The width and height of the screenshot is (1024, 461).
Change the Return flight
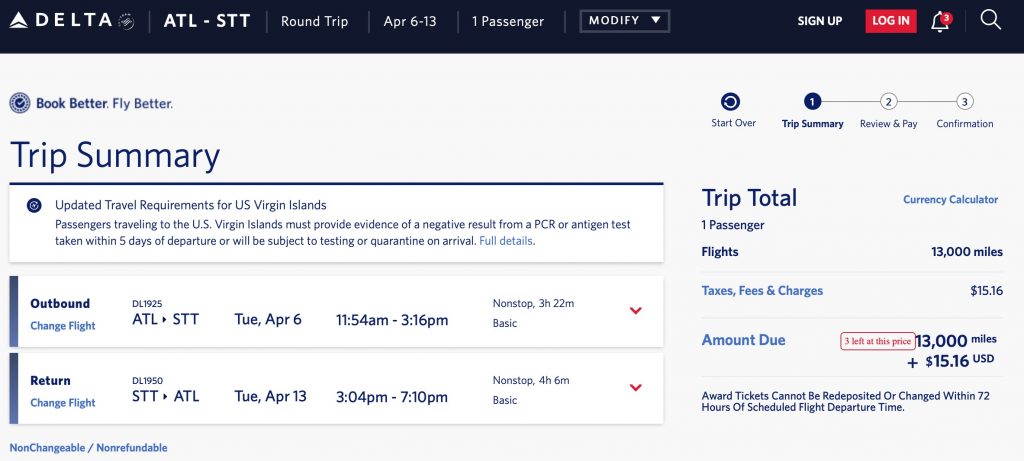coord(63,403)
